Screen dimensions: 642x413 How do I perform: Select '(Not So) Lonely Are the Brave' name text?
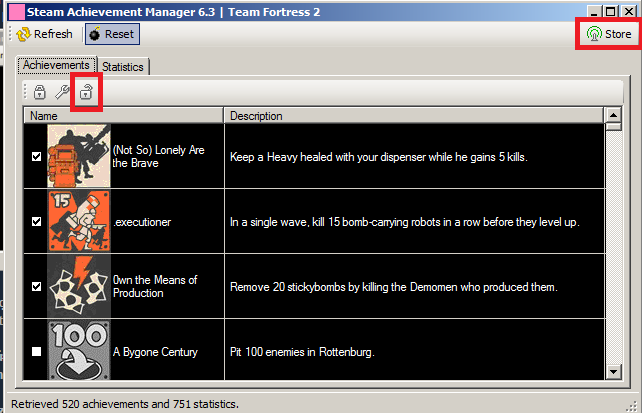pyautogui.click(x=158, y=156)
